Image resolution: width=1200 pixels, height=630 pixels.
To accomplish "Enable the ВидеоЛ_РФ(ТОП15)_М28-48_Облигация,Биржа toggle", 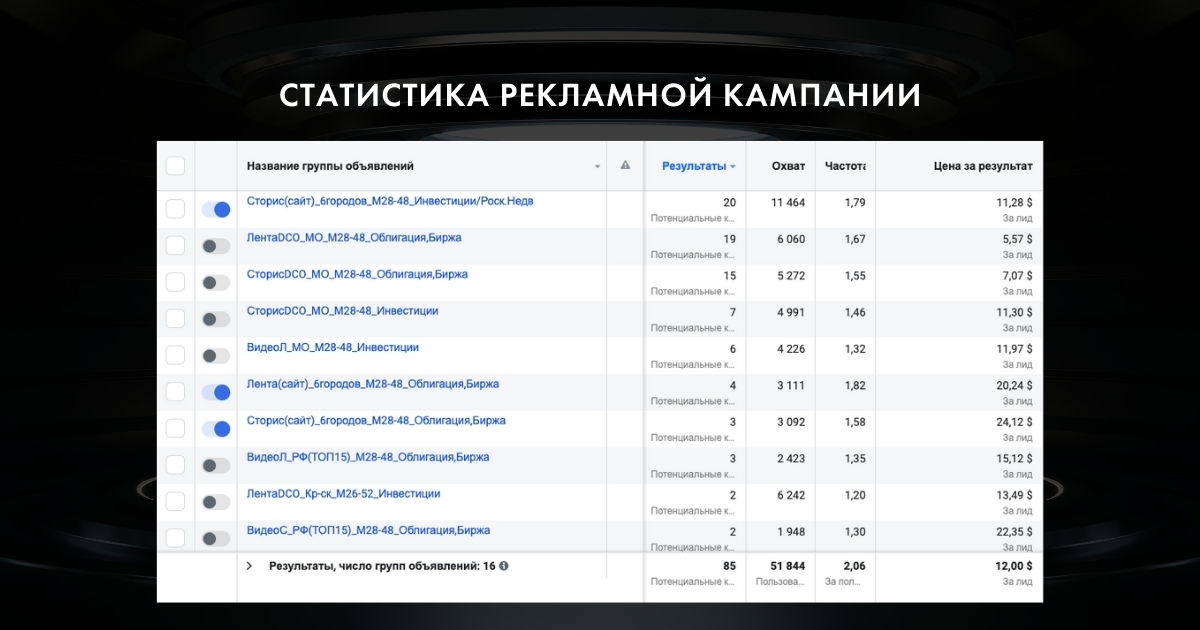I will pyautogui.click(x=216, y=465).
